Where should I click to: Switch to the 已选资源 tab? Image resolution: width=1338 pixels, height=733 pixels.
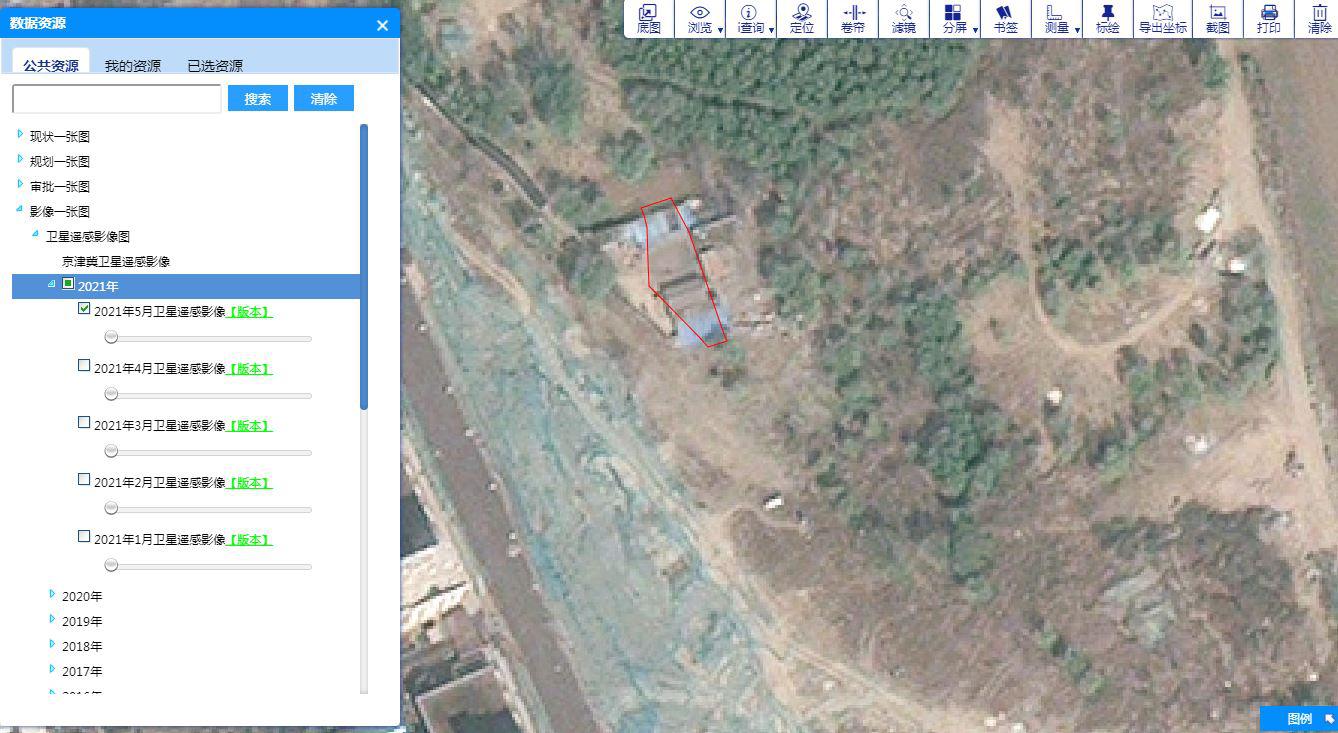pos(215,65)
